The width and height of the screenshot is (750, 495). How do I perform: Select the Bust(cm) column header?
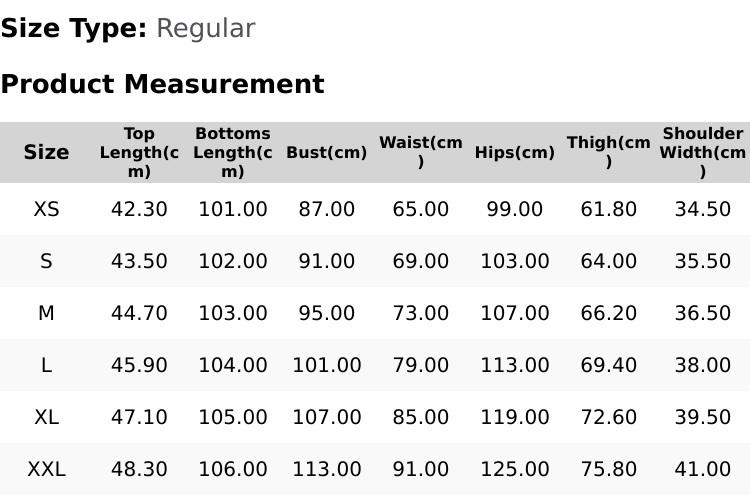coord(327,153)
